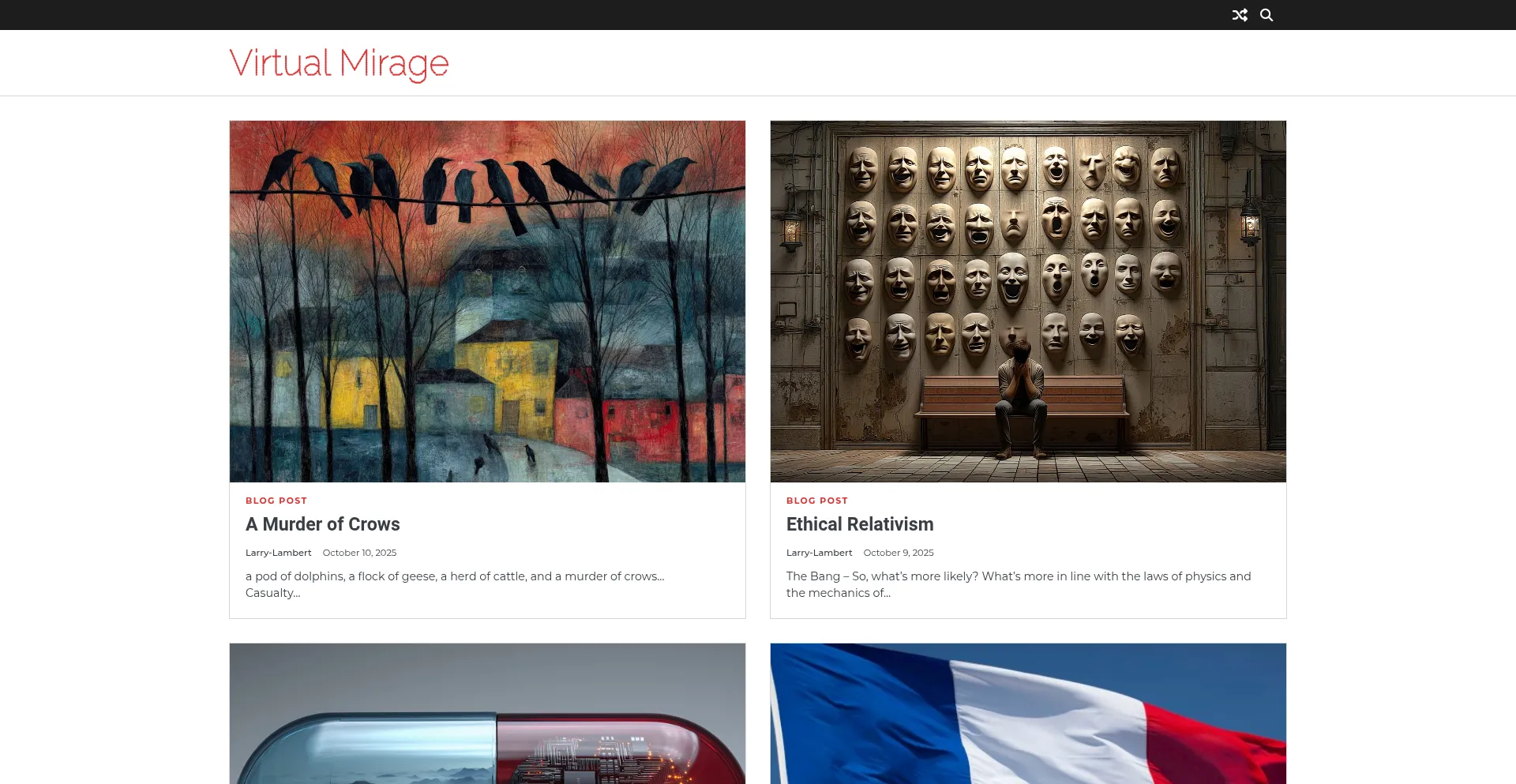Click the shuffle random post icon
This screenshot has height=784, width=1516.
pos(1240,15)
